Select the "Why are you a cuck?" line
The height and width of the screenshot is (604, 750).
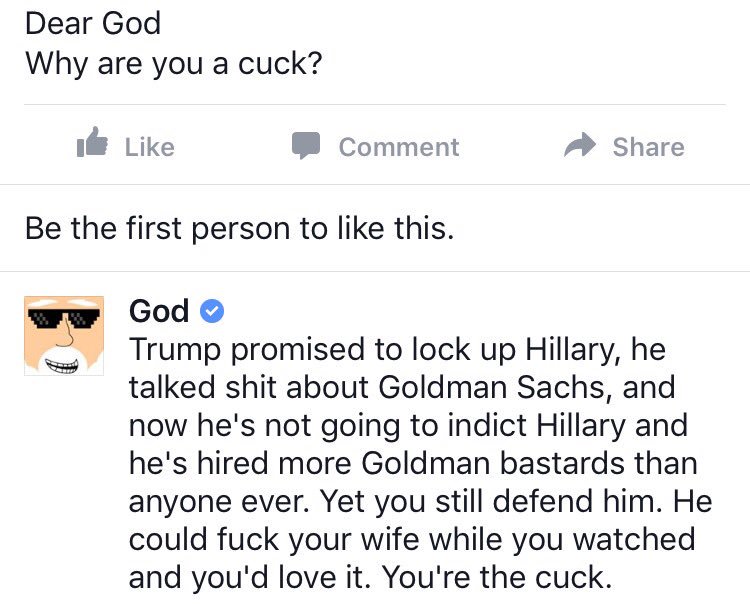tap(173, 63)
